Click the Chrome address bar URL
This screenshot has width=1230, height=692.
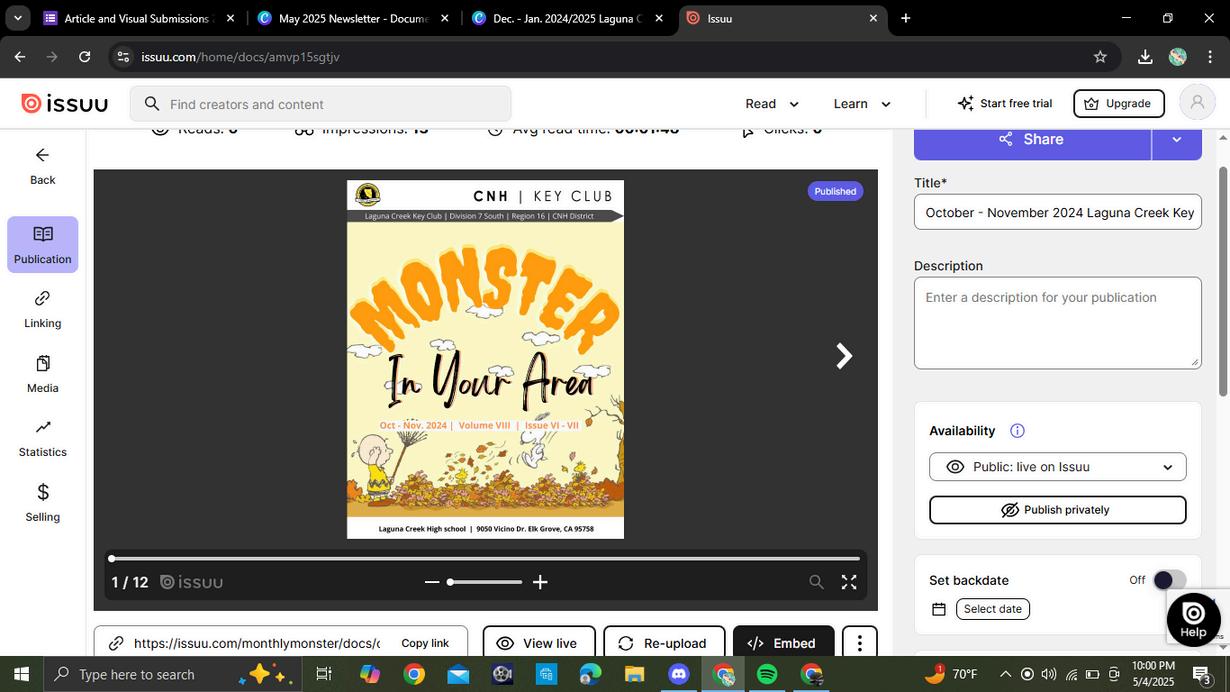point(240,57)
